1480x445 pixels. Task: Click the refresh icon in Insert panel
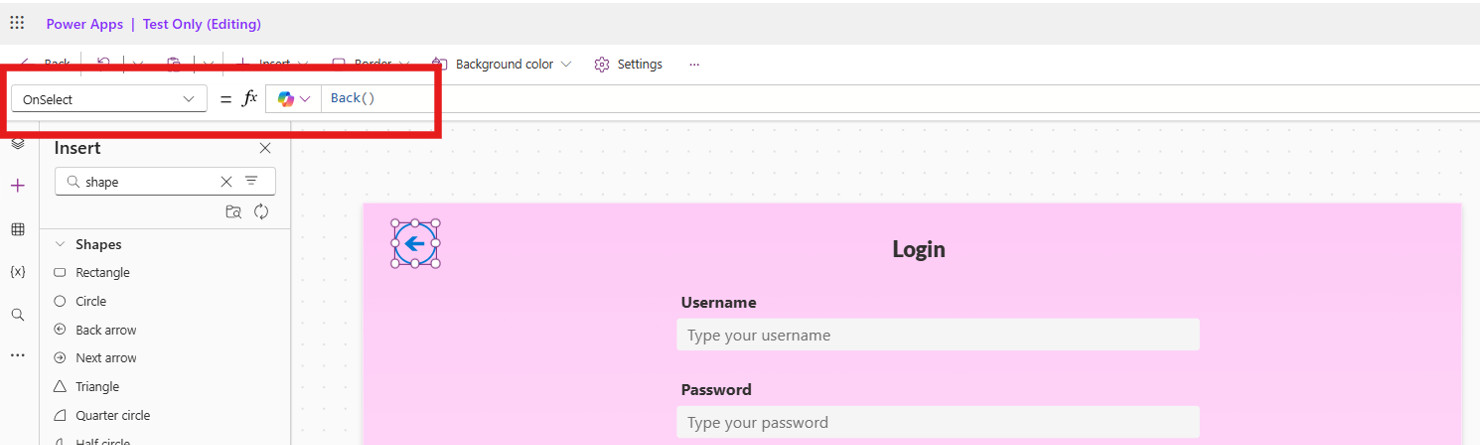[x=261, y=211]
